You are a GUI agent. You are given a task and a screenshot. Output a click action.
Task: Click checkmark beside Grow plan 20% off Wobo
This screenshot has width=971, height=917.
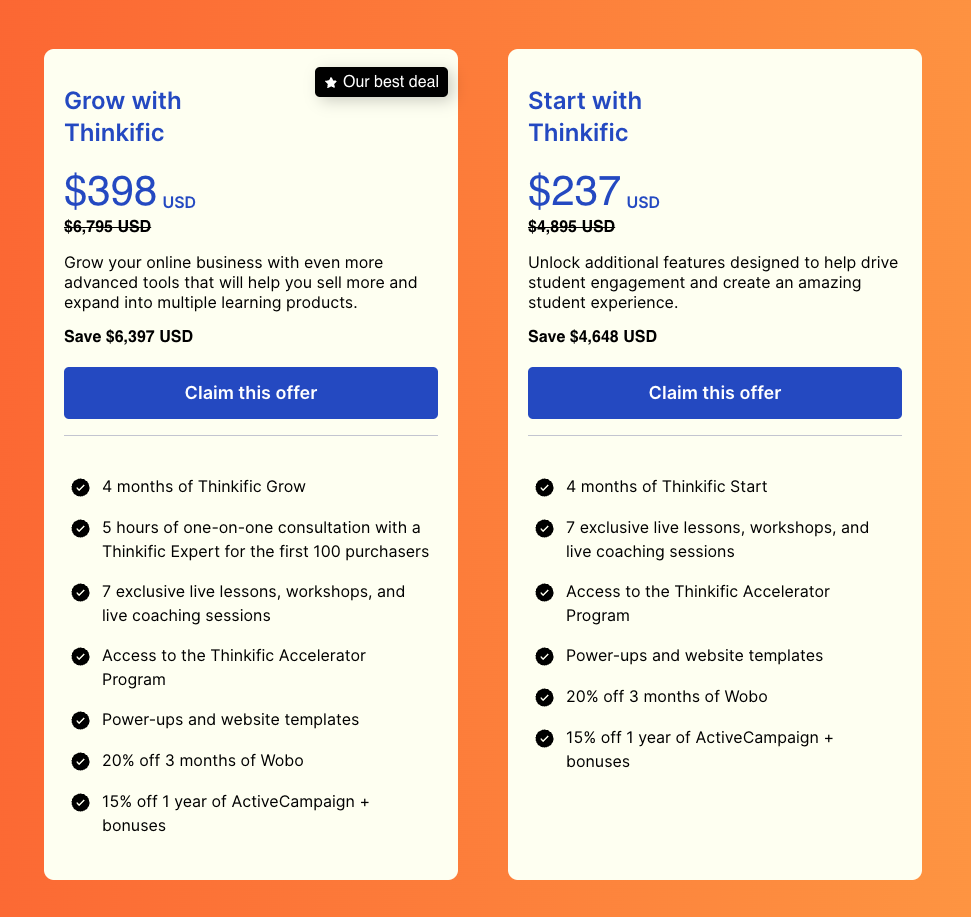coord(81,761)
